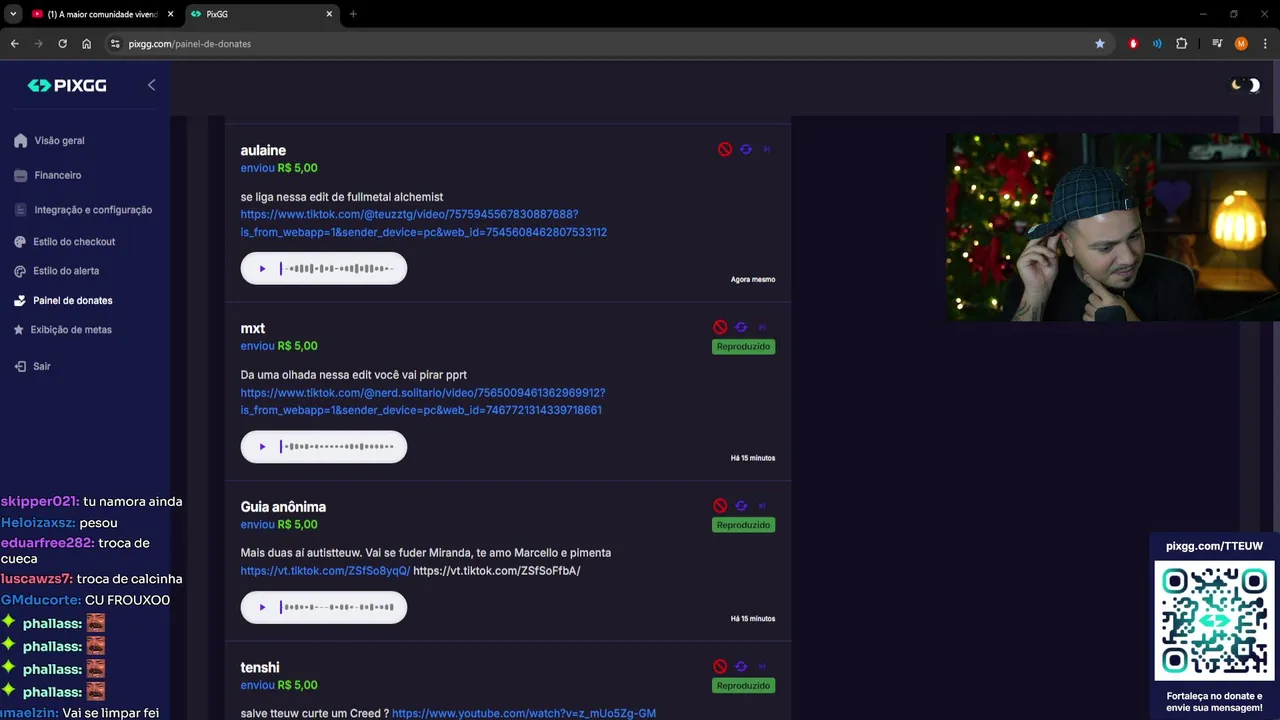Seek in mxt's audio waveform
Screen dimensions: 1280x720
click(x=338, y=446)
